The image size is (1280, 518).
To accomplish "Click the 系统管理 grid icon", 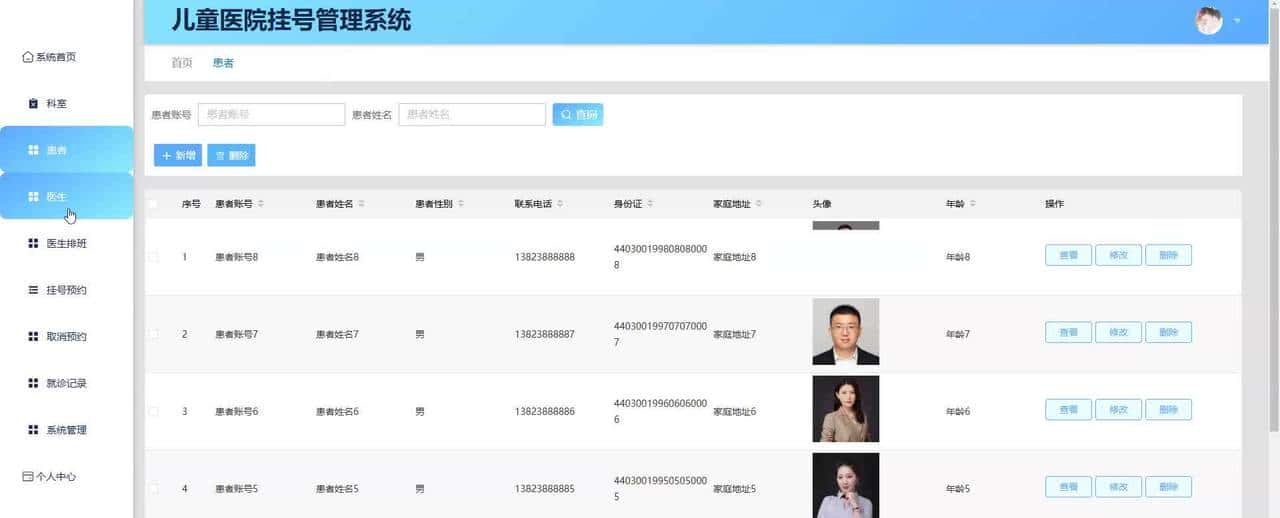I will pyautogui.click(x=33, y=430).
